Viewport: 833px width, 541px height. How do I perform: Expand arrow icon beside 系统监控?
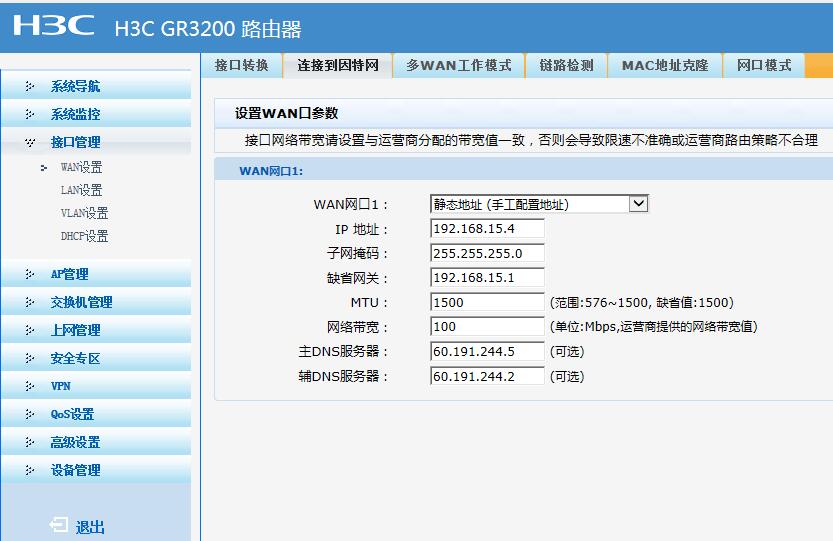pos(30,114)
